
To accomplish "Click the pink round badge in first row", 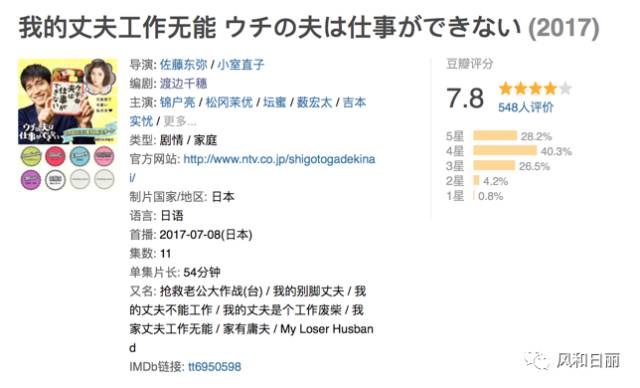I will [x=104, y=156].
